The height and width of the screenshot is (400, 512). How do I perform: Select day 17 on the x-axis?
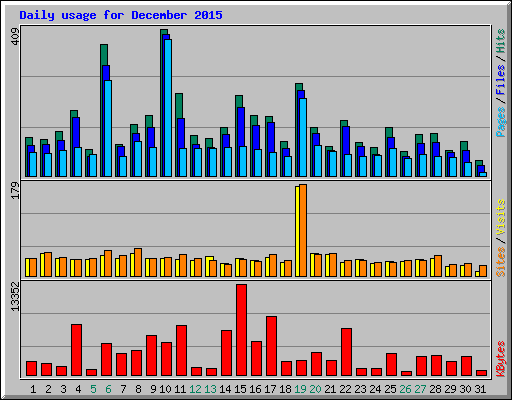tap(270, 389)
